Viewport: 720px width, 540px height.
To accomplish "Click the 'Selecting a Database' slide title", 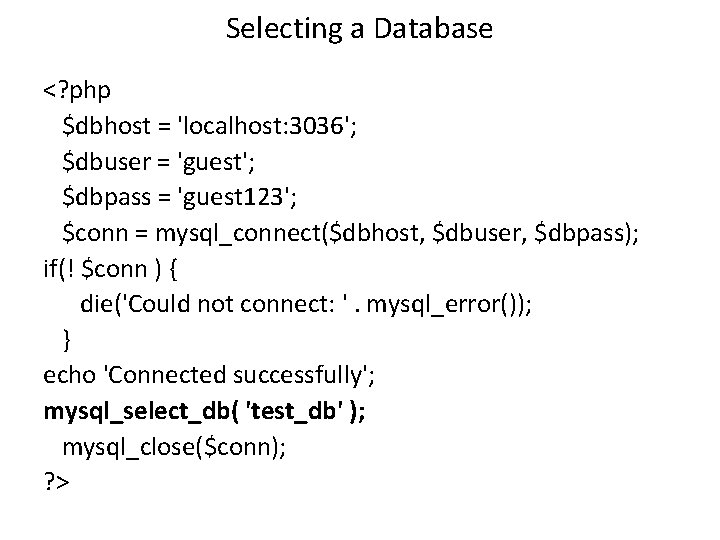I will 359,29.
